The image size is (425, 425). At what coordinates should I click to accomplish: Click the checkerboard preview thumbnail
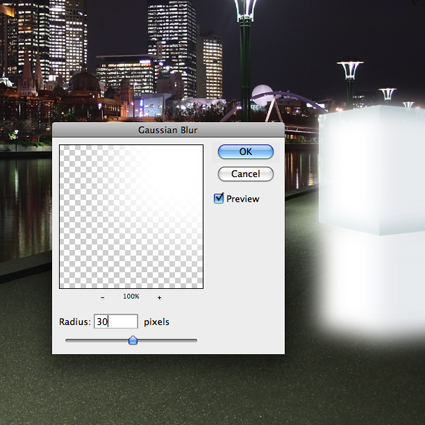tap(131, 217)
